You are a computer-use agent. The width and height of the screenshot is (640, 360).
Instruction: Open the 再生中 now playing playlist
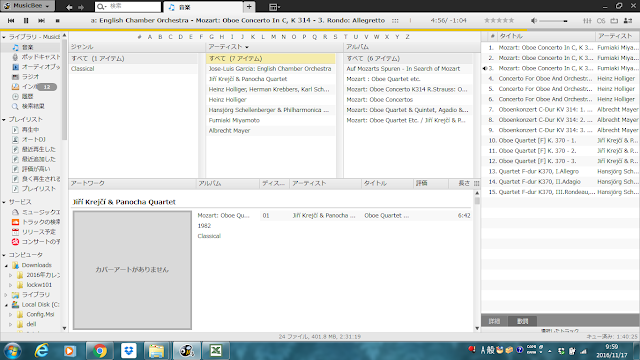pyautogui.click(x=30, y=129)
